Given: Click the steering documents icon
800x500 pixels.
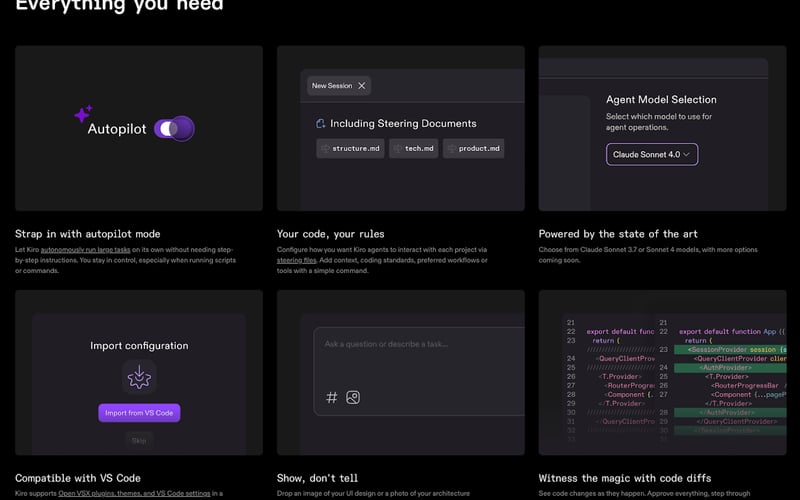Looking at the screenshot, I should pos(320,123).
